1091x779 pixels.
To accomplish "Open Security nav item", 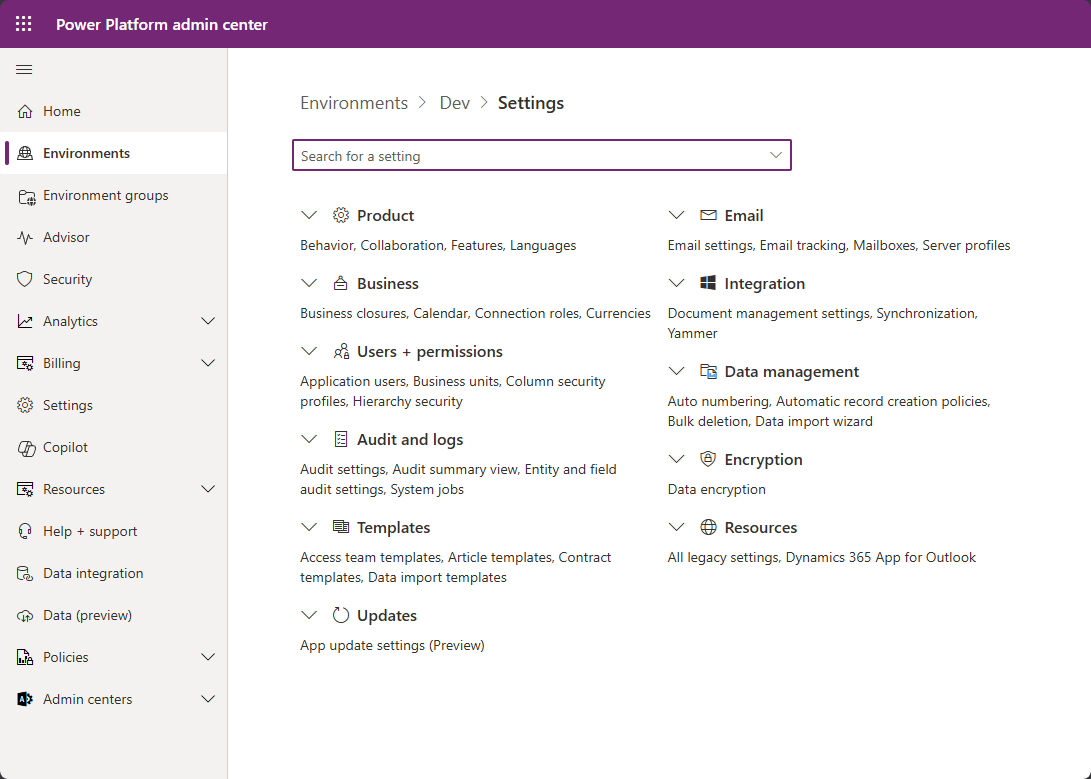I will pyautogui.click(x=113, y=279).
